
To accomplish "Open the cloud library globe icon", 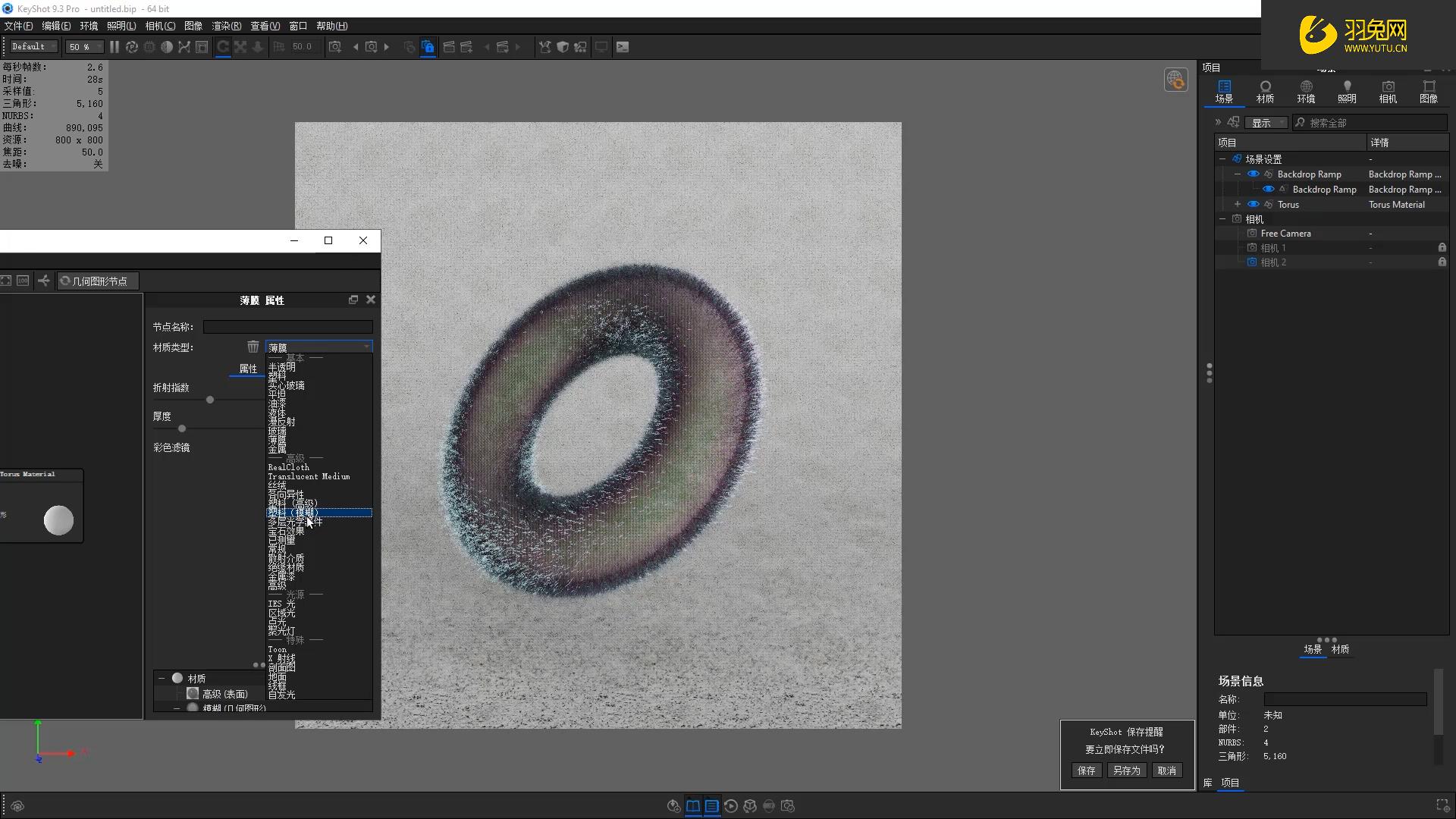I will click(1175, 79).
